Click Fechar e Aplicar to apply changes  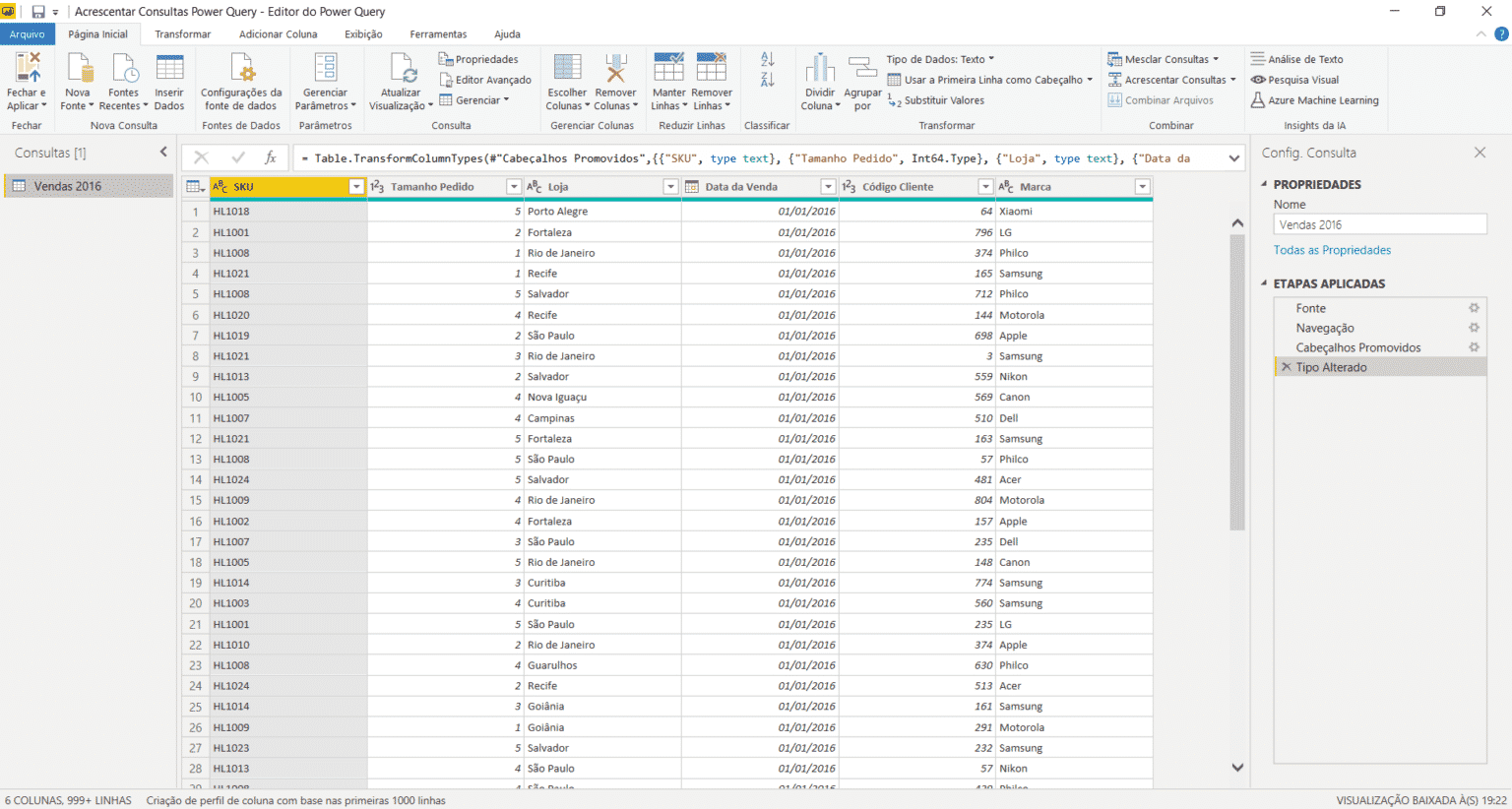(27, 84)
